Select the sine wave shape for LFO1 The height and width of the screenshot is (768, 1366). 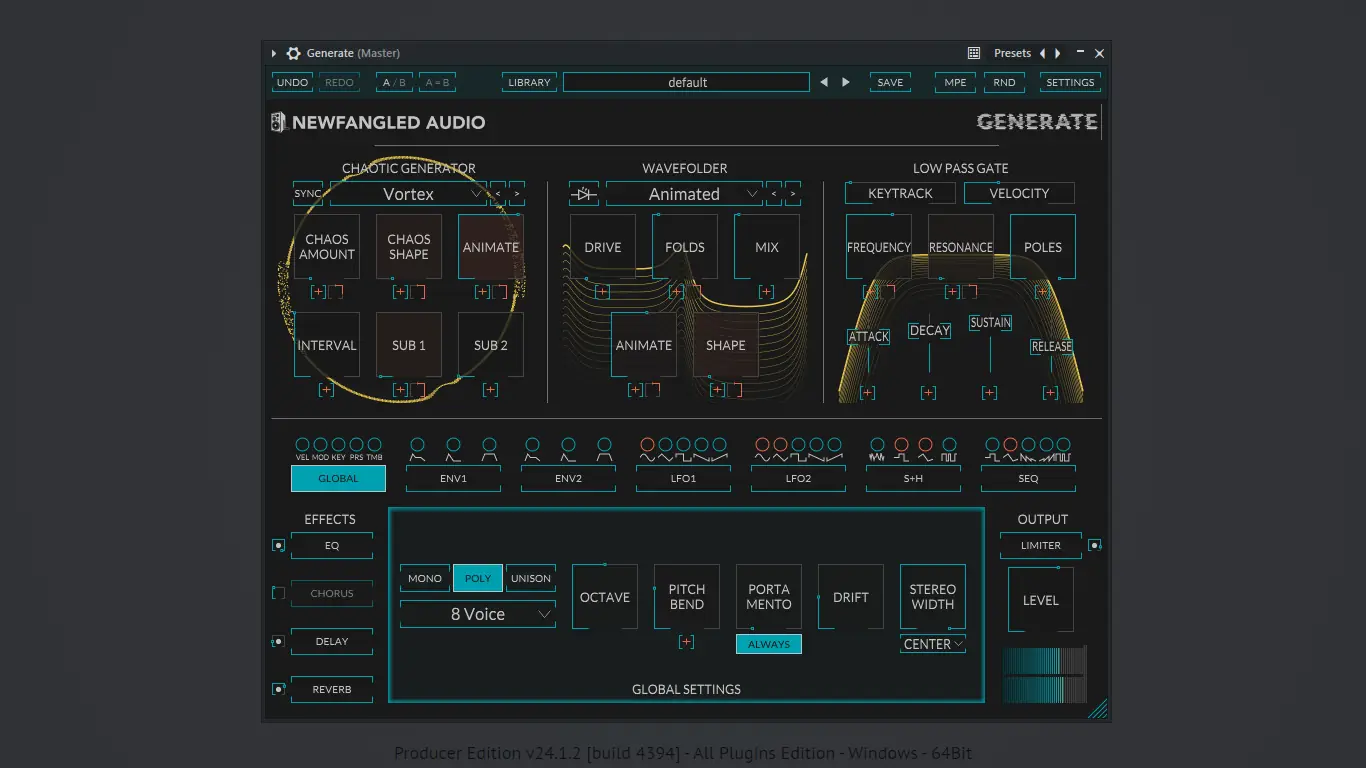pos(648,447)
